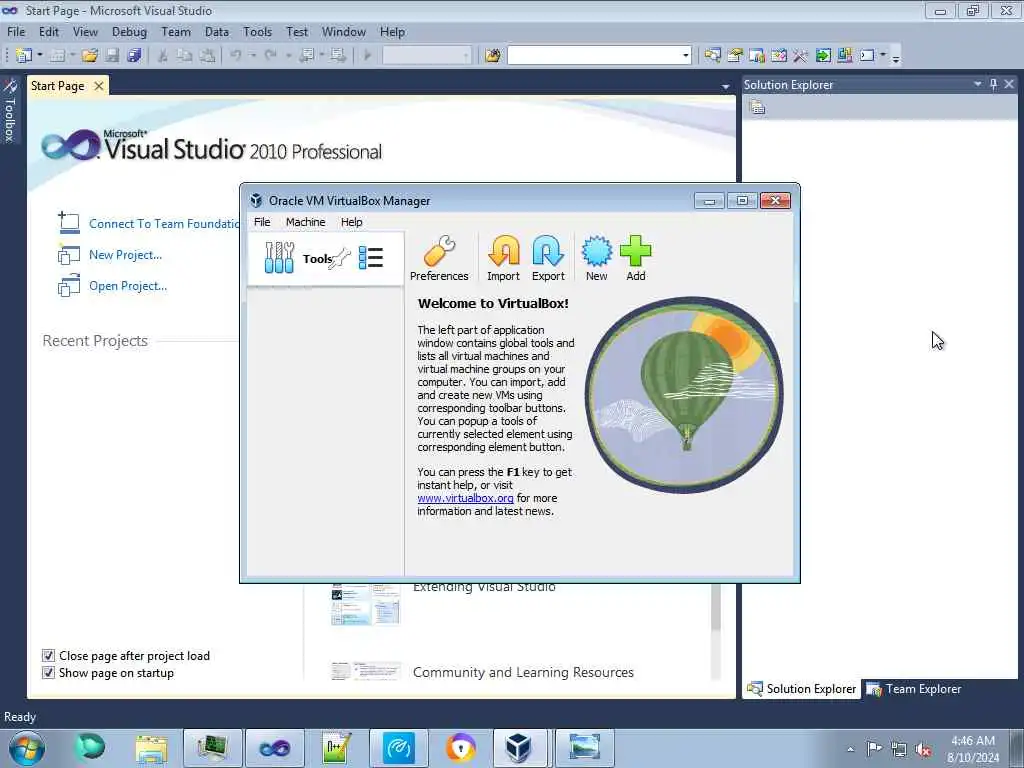Open Properties Window toolbar icon

tap(735, 56)
